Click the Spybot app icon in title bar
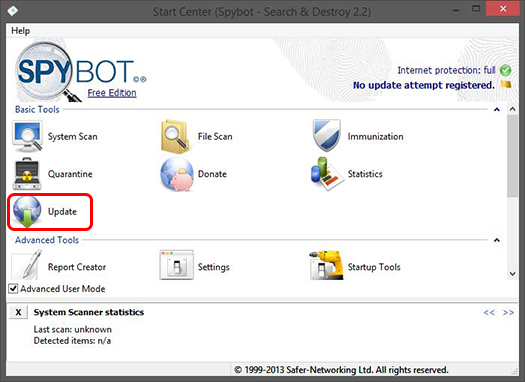Viewport: 525px width, 382px height. click(12, 11)
